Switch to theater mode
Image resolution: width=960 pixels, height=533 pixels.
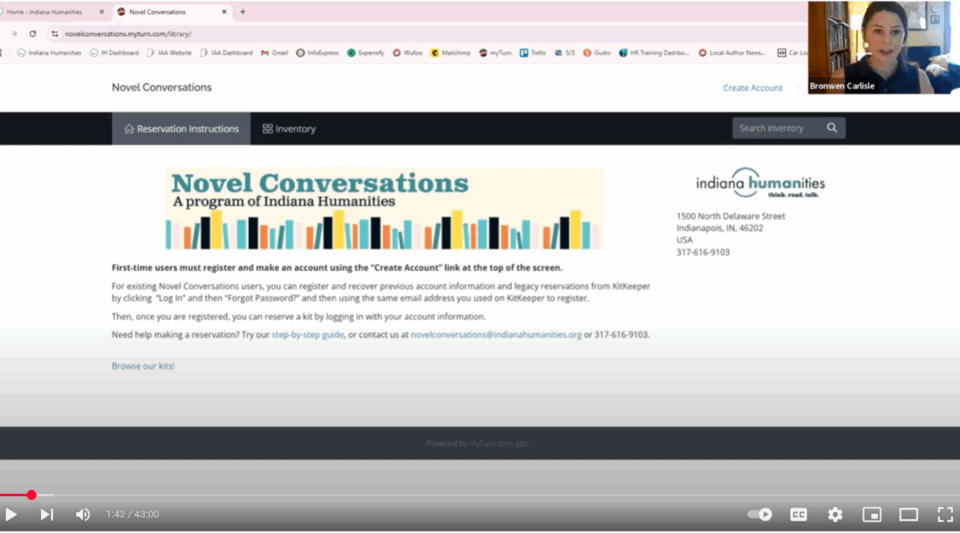pyautogui.click(x=909, y=515)
